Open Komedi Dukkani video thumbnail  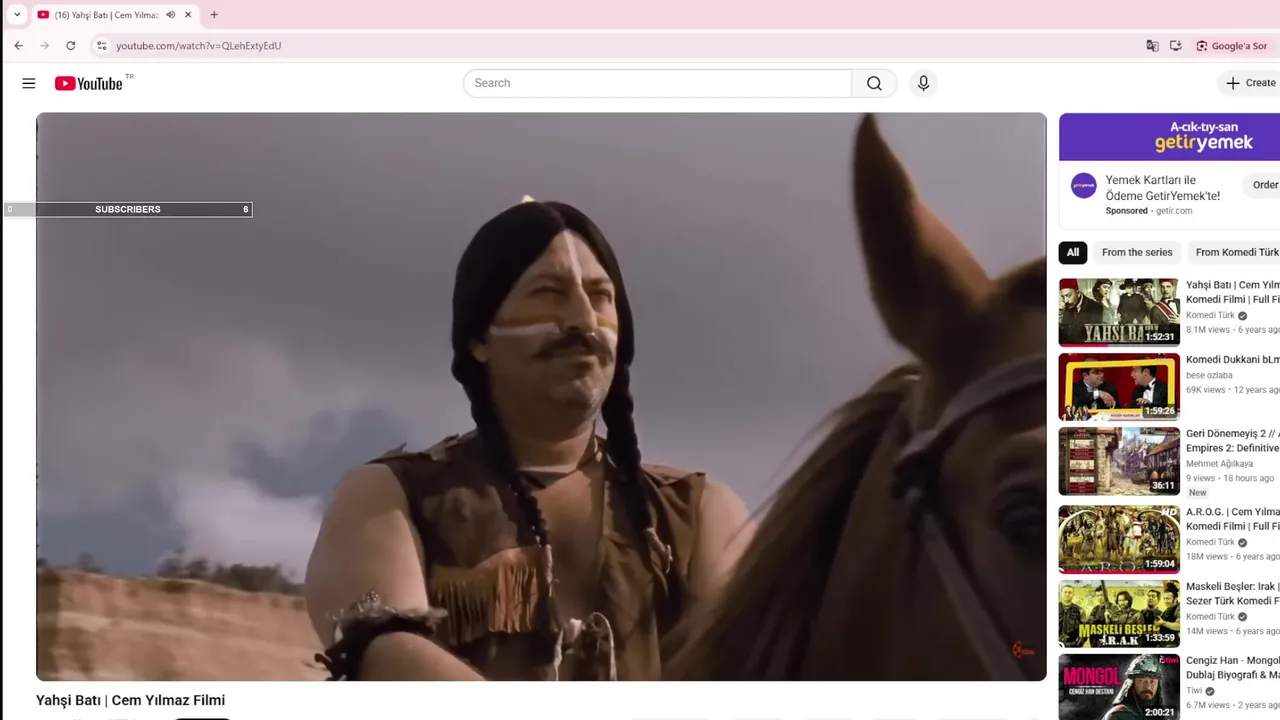(1119, 387)
